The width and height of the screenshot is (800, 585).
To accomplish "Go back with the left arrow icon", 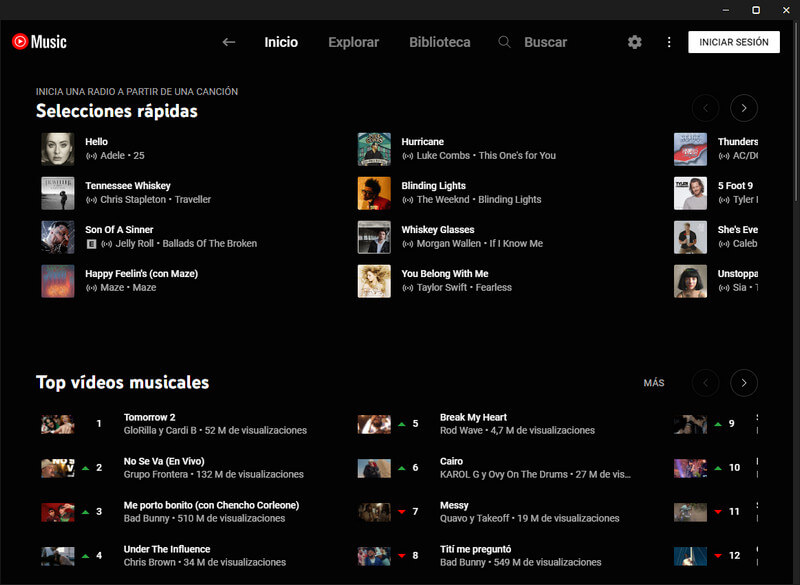I will (229, 42).
